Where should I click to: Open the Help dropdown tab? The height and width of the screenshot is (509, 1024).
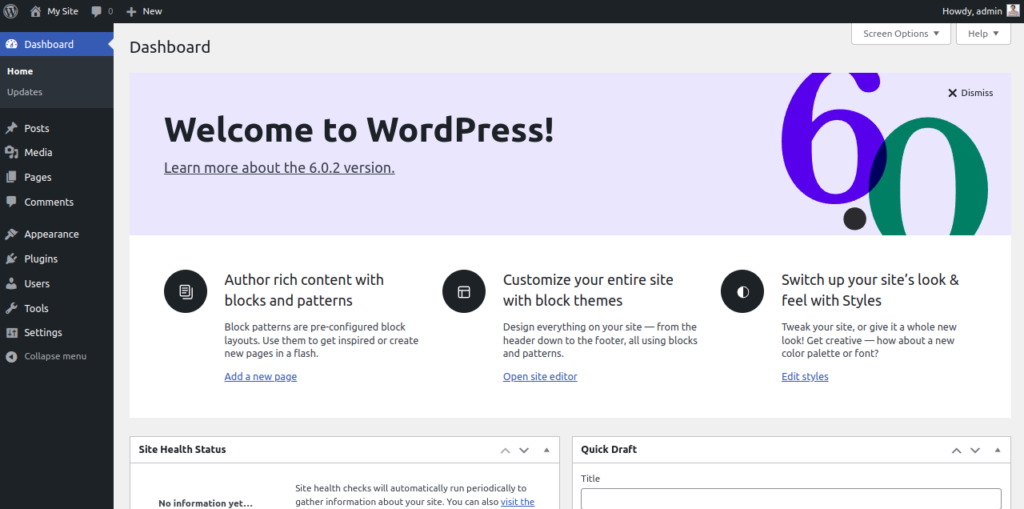983,33
